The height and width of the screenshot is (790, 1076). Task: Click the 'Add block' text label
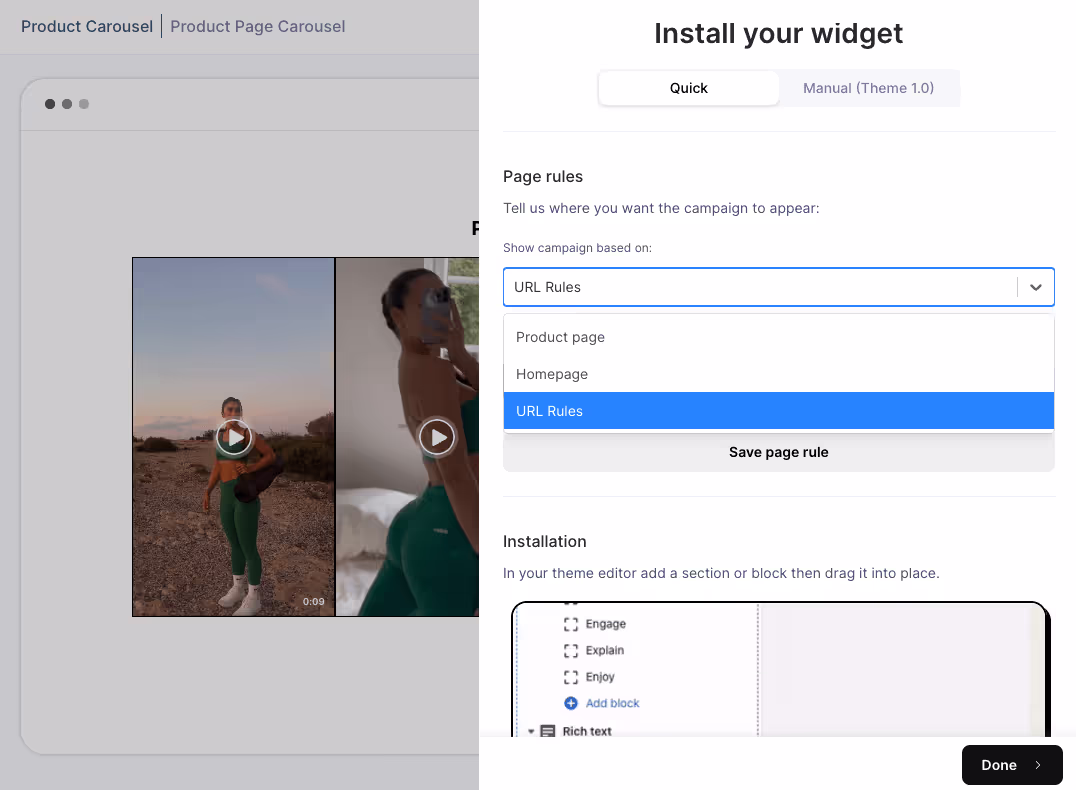(x=612, y=703)
